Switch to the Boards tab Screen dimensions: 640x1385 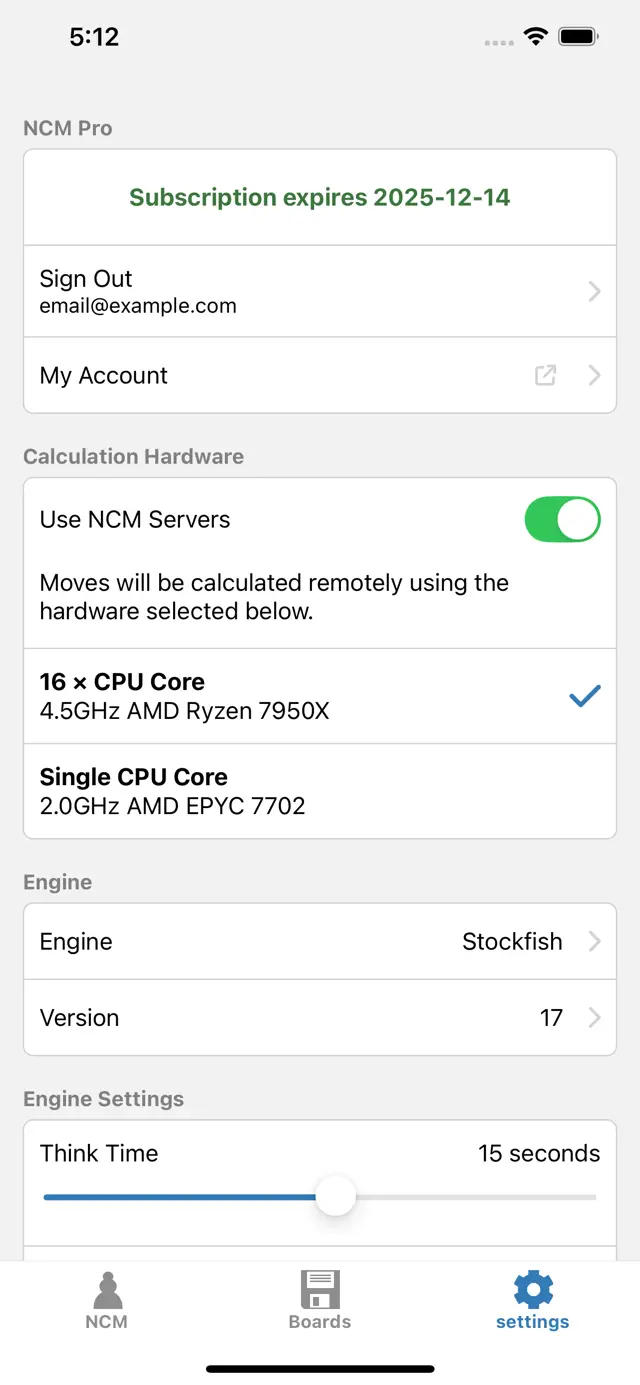click(320, 1300)
